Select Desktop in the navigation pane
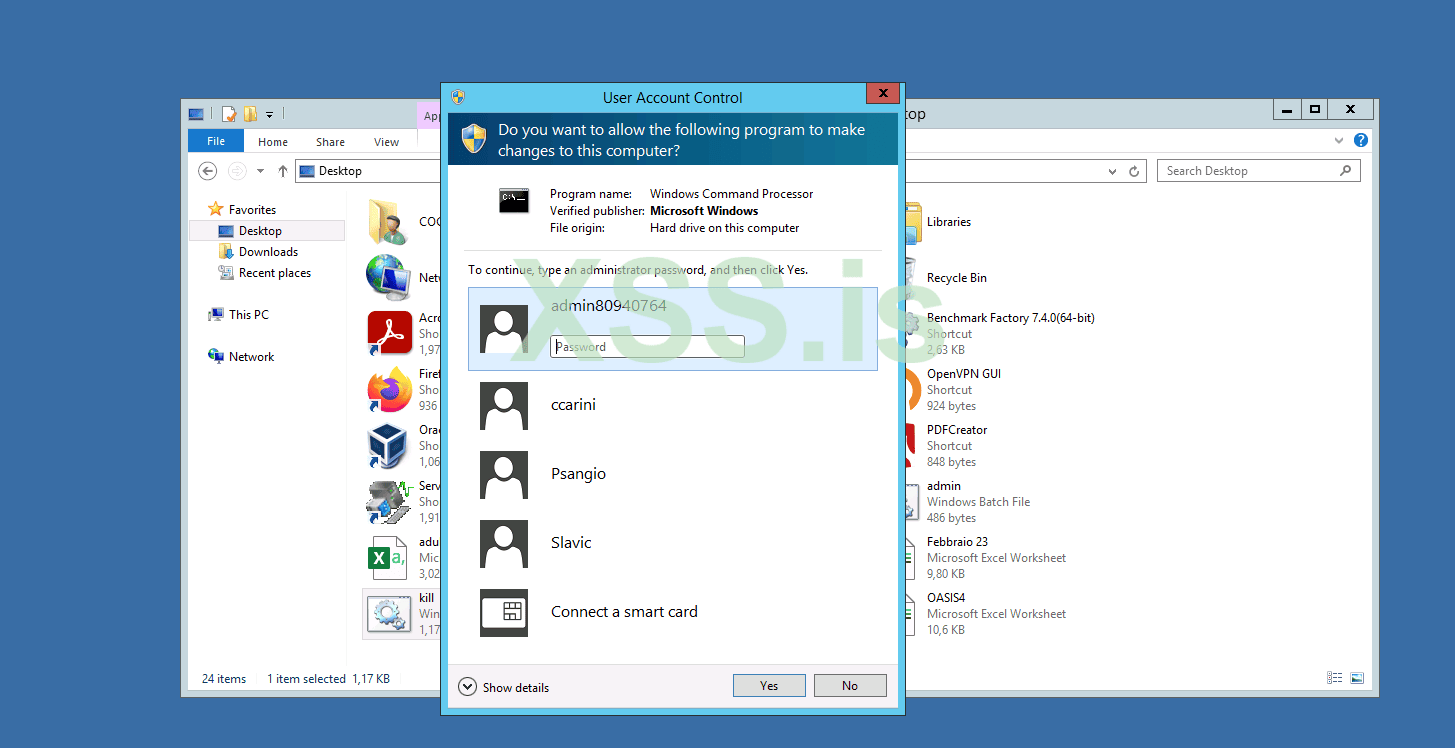Screen dimensions: 1455x748 tap(260, 231)
